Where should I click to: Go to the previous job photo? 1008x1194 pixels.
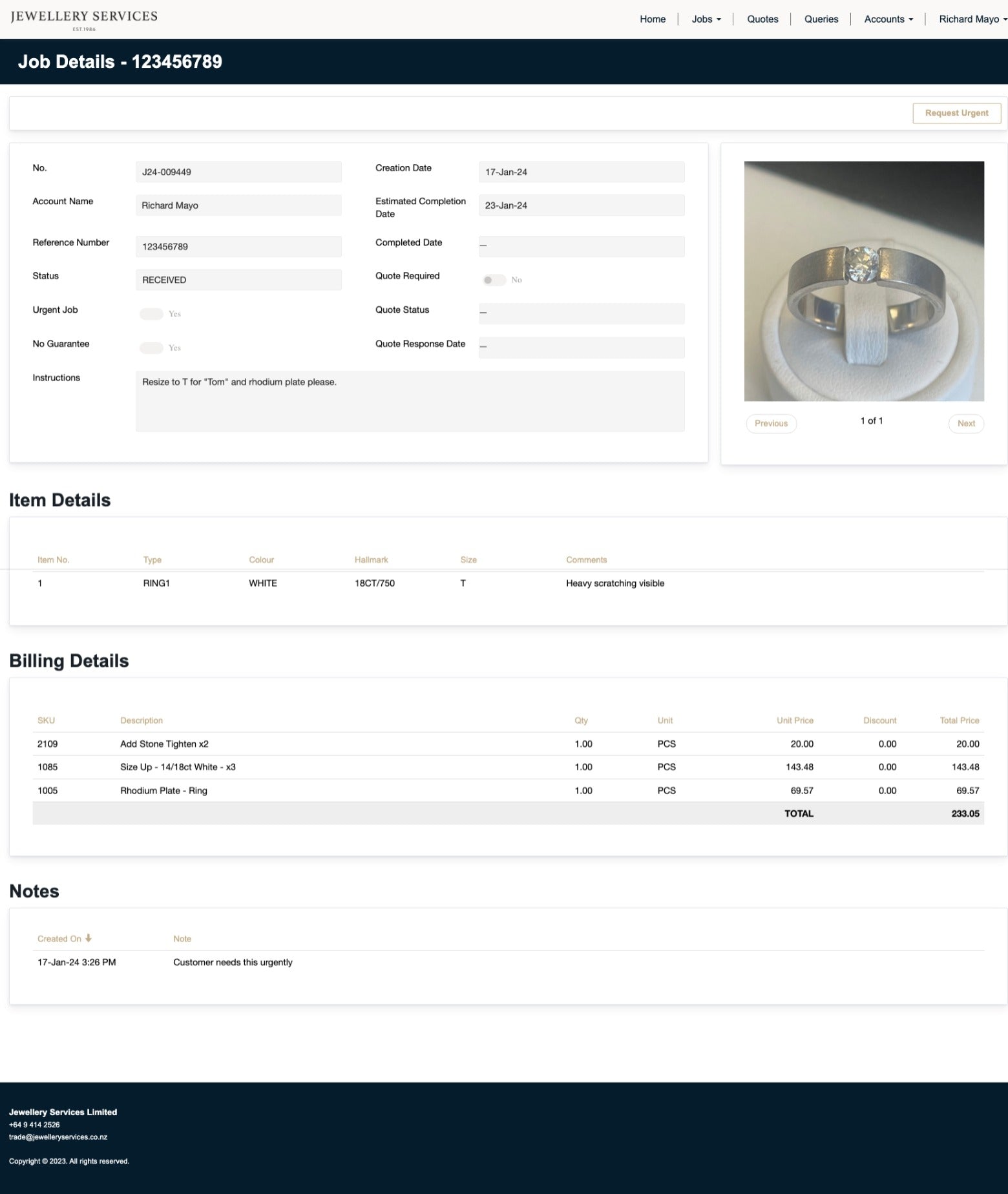coord(771,424)
